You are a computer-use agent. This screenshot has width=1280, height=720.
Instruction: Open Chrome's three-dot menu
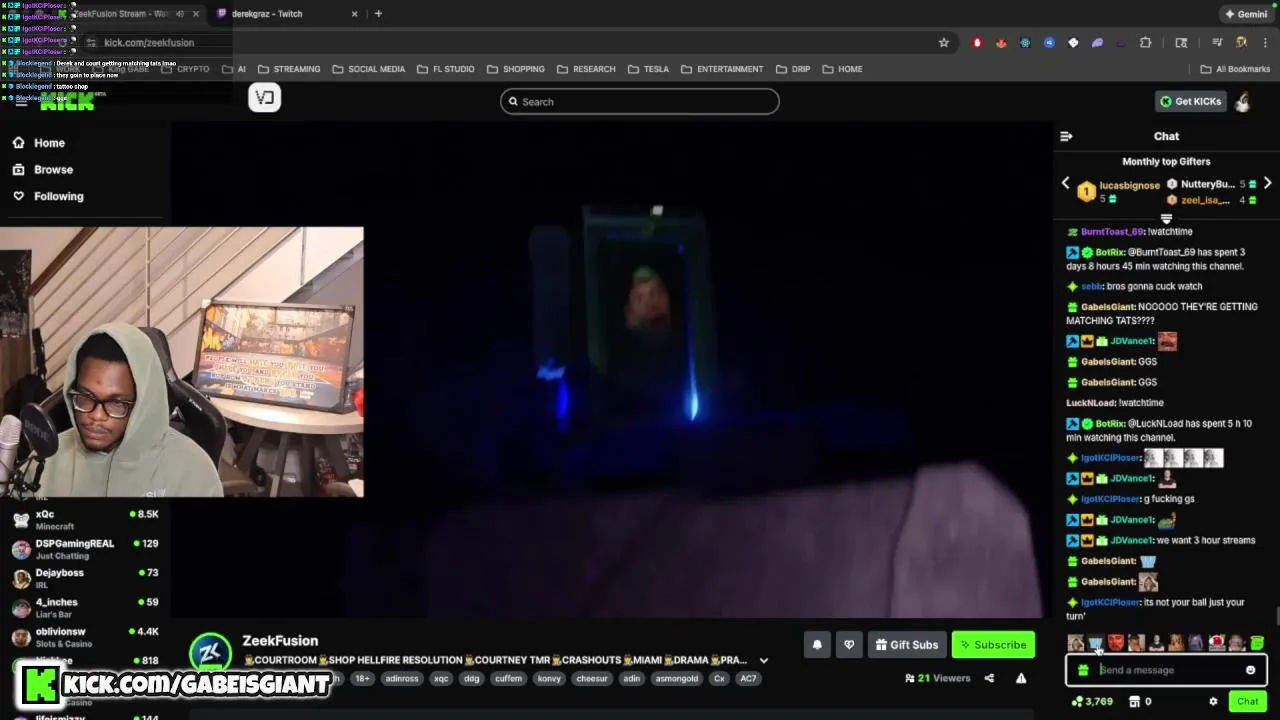point(1265,43)
